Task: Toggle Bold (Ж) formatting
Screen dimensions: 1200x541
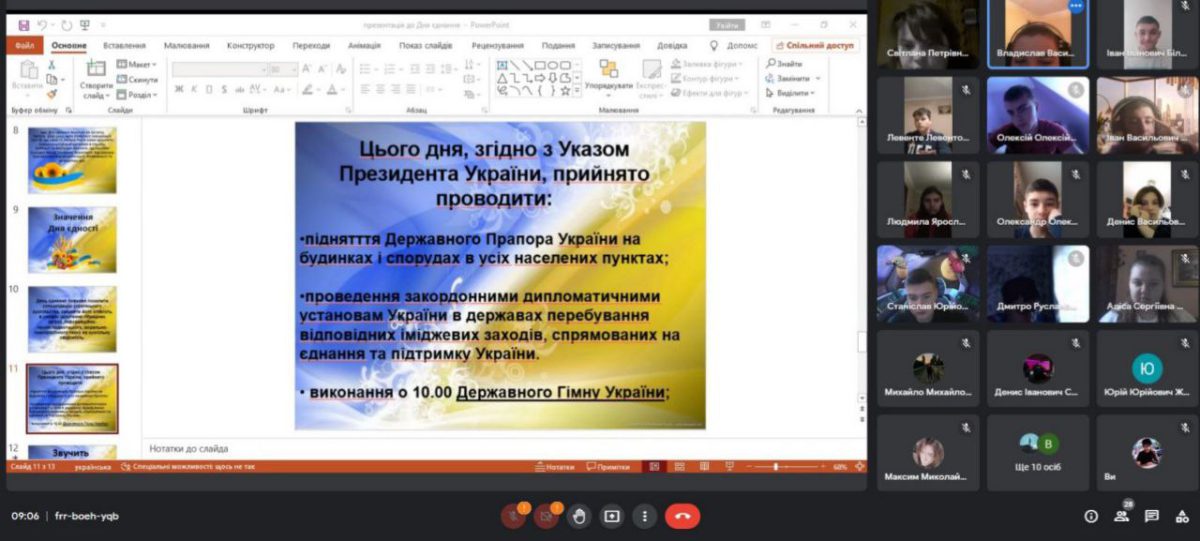Action: 180,89
